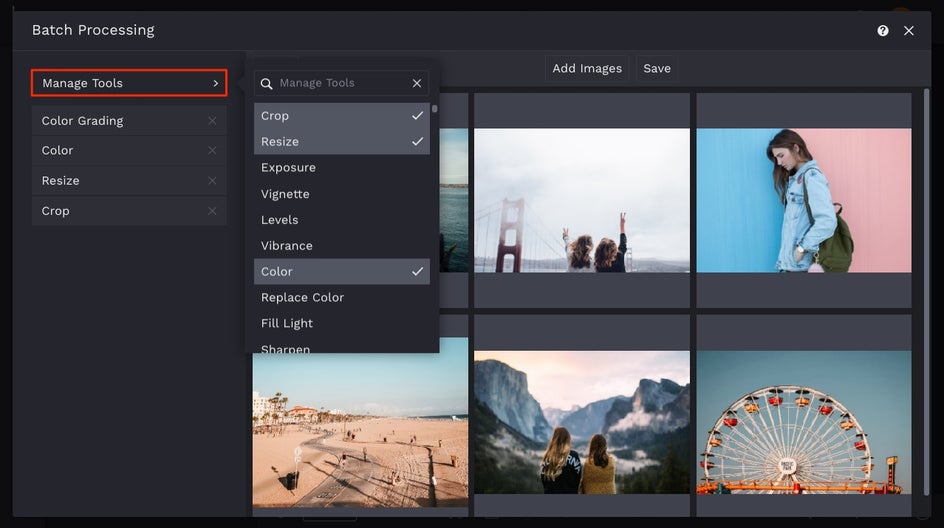Uncheck Crop in the tools dropdown

coord(341,116)
